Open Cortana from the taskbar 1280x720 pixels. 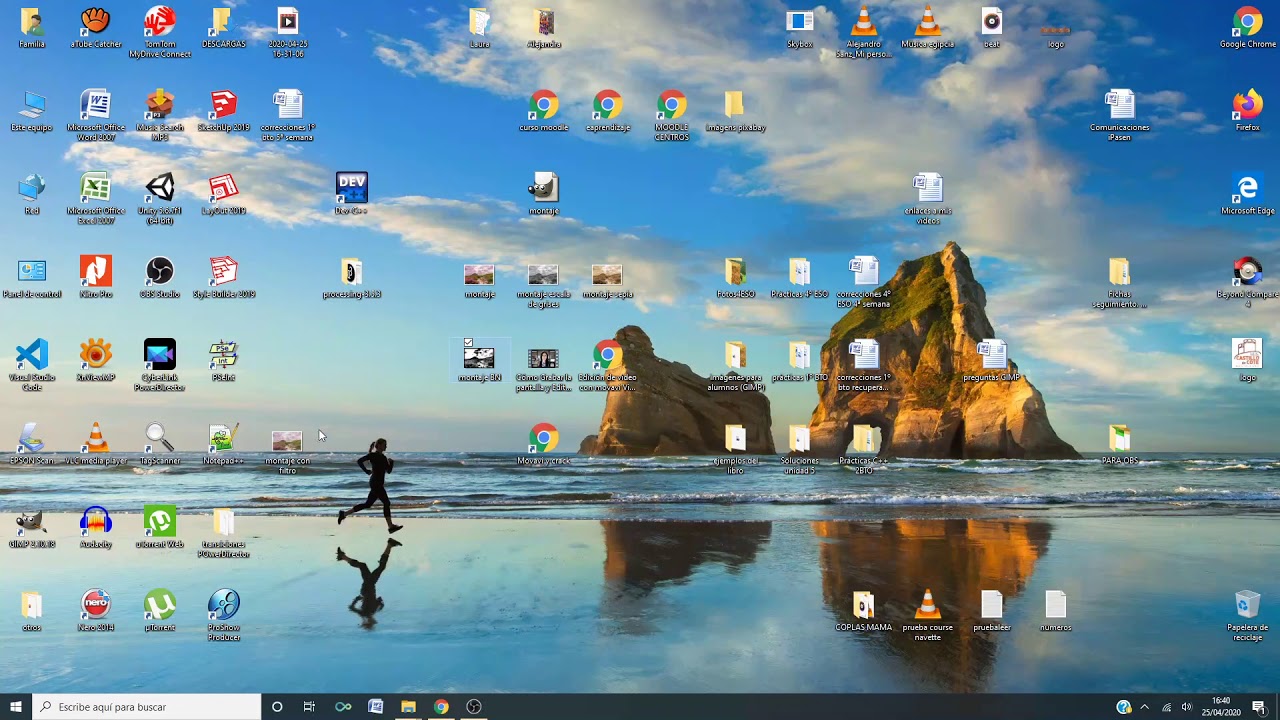(x=277, y=707)
